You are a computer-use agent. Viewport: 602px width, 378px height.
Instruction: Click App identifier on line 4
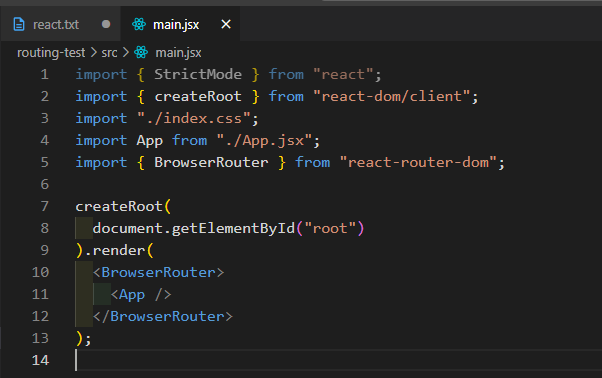[x=150, y=141]
